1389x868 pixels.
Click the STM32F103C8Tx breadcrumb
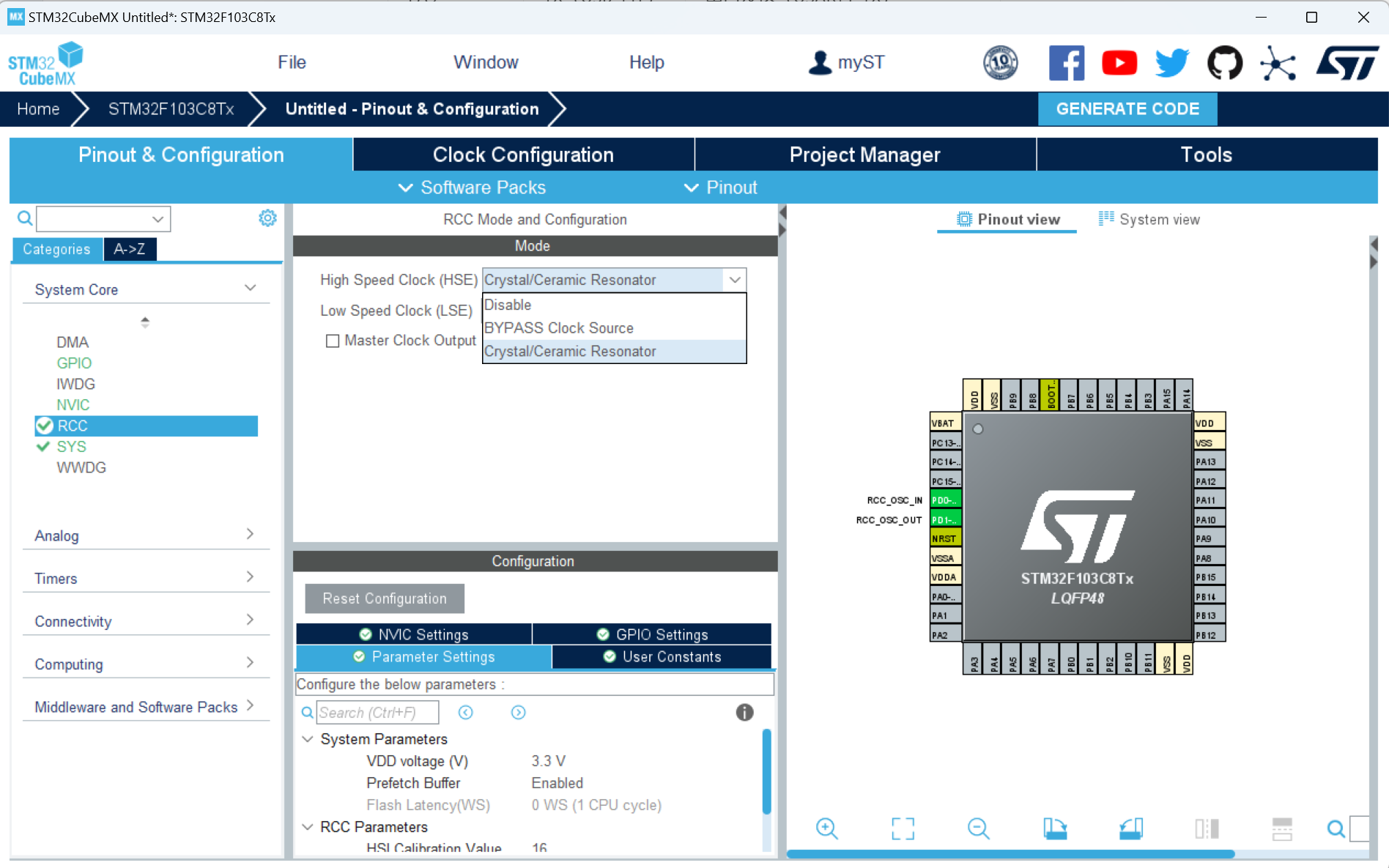pos(171,109)
